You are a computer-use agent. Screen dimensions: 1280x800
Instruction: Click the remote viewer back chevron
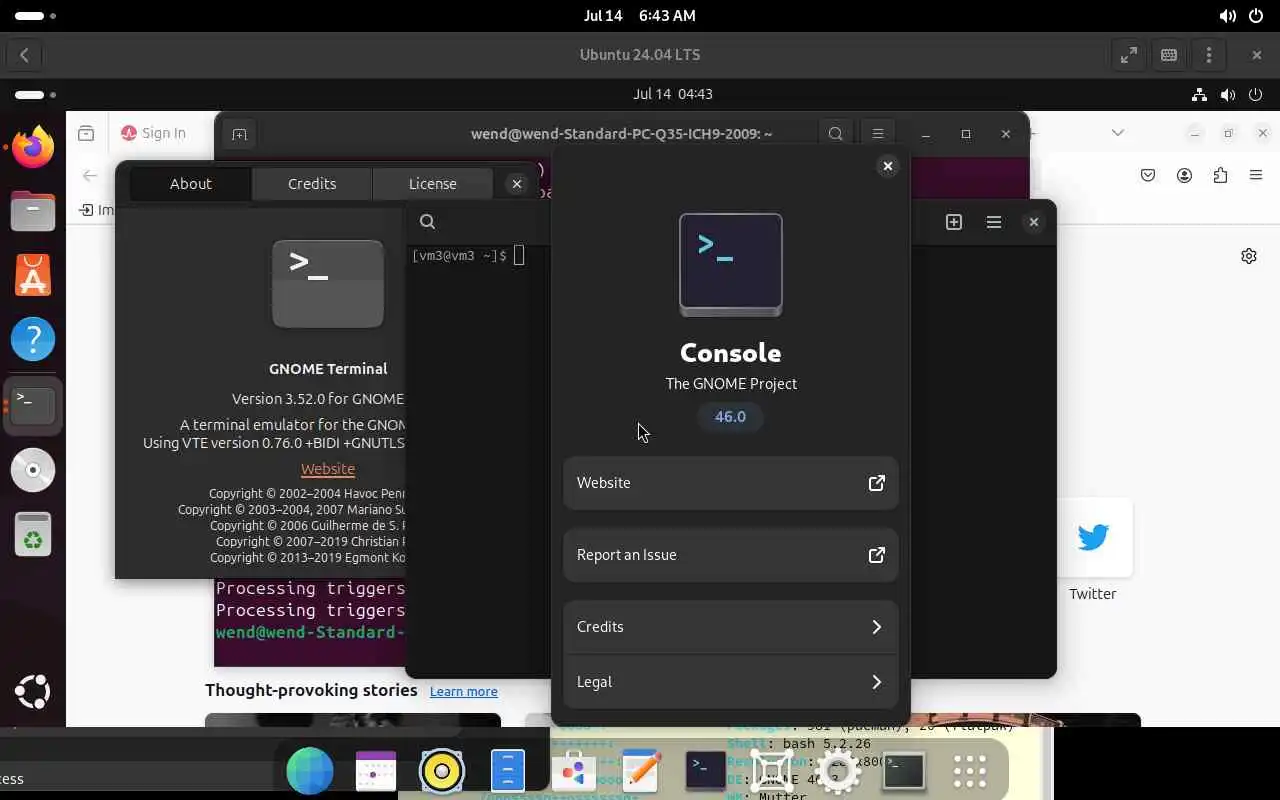[24, 55]
